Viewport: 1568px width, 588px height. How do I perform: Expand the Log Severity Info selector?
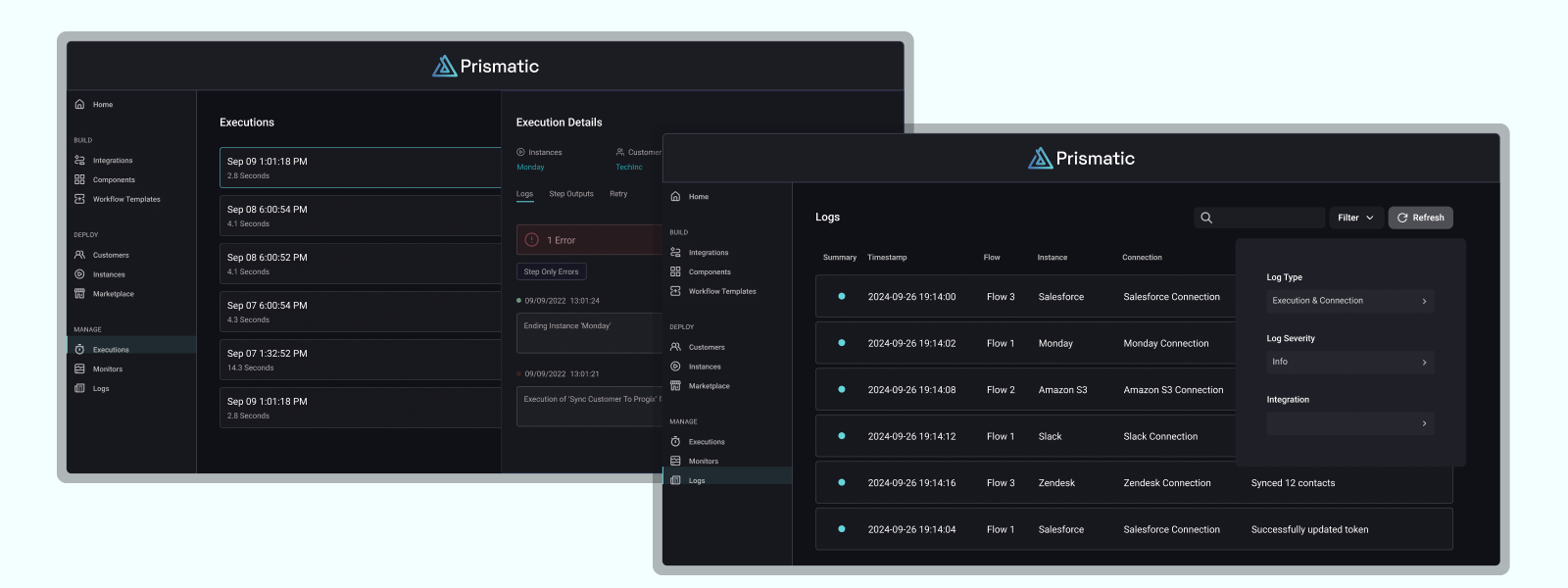(1350, 362)
